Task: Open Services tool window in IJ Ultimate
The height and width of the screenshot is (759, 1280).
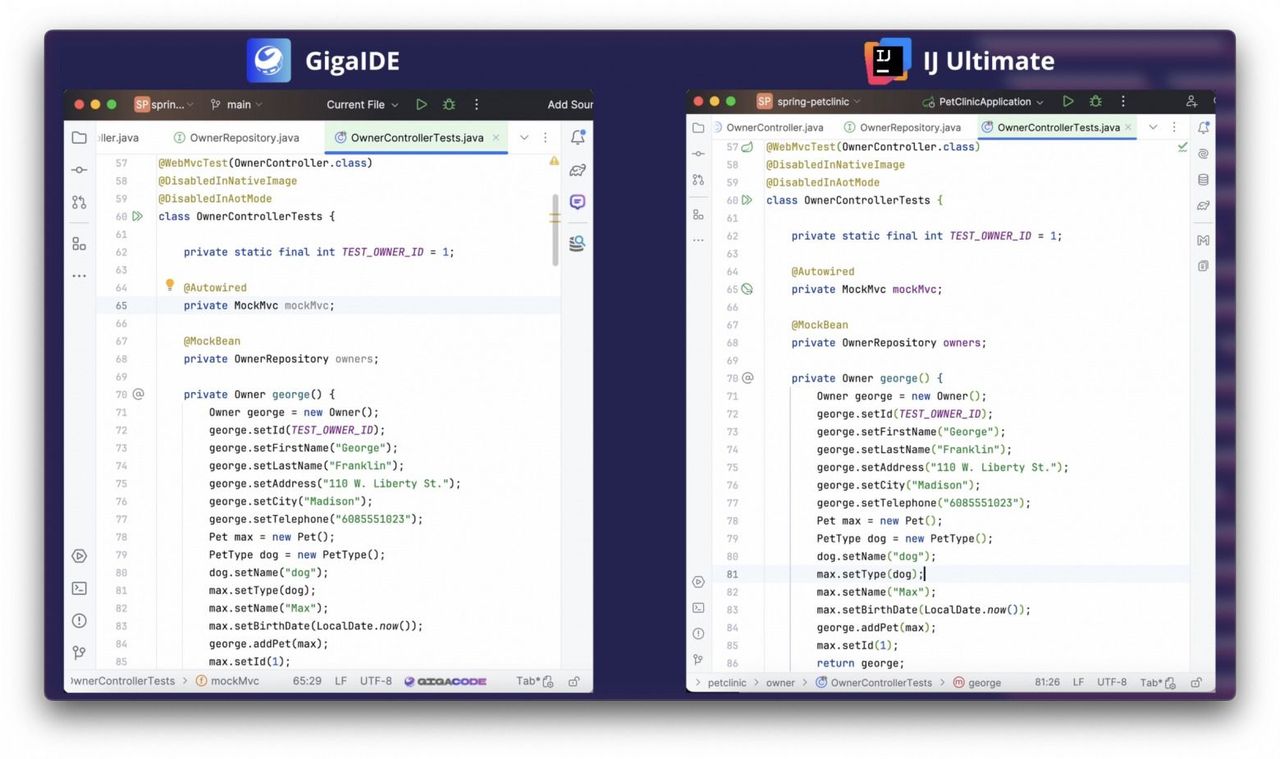Action: (699, 582)
